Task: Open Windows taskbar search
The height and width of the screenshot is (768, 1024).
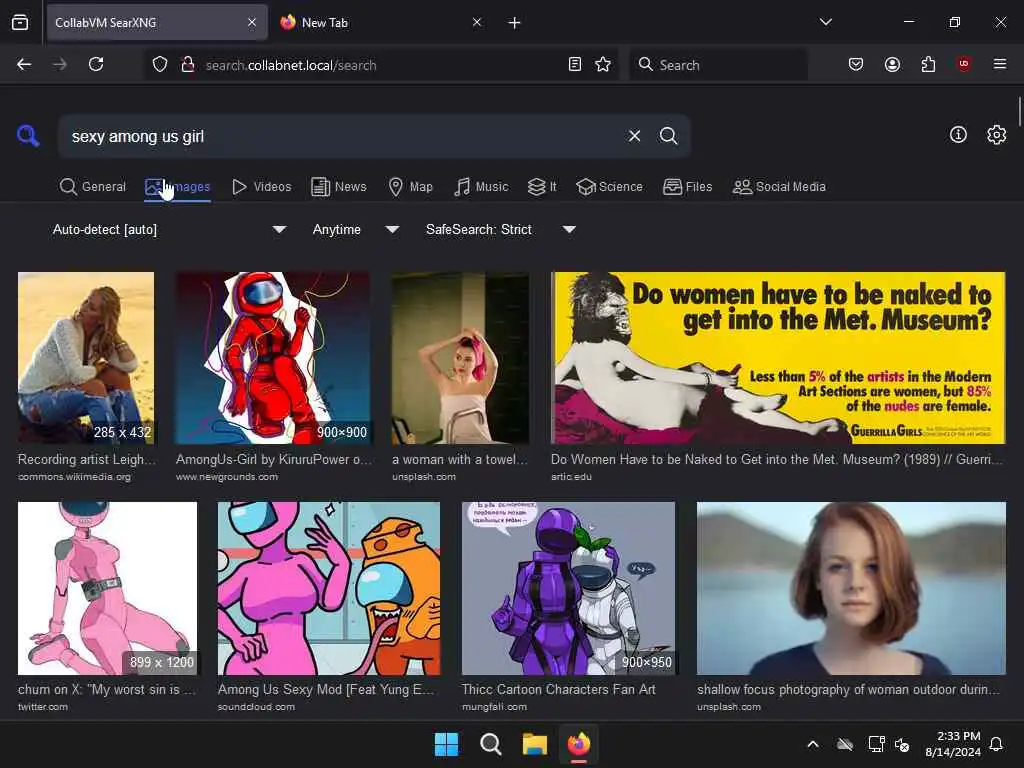Action: pos(490,744)
